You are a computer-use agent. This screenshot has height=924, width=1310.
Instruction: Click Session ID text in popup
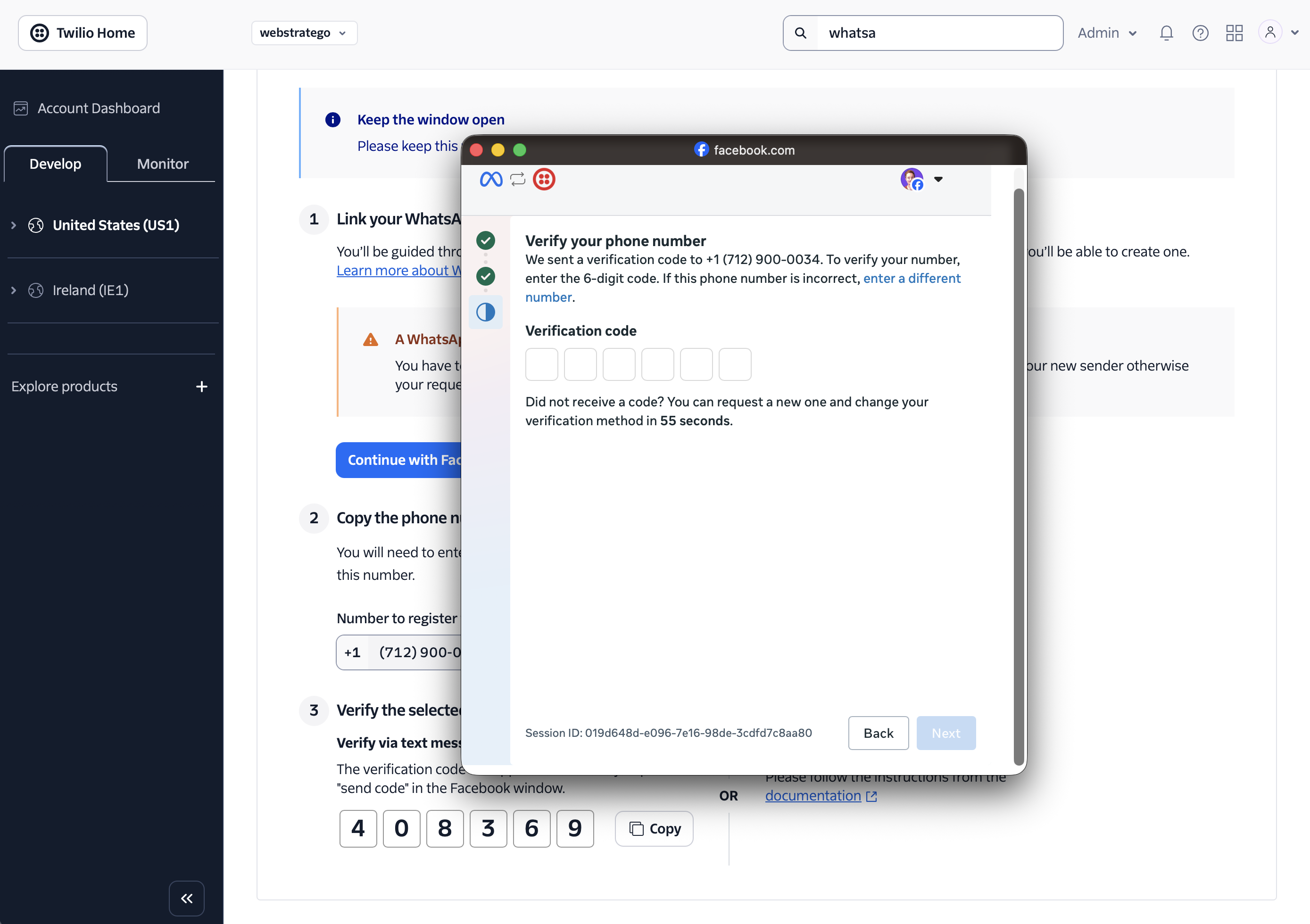click(x=668, y=733)
